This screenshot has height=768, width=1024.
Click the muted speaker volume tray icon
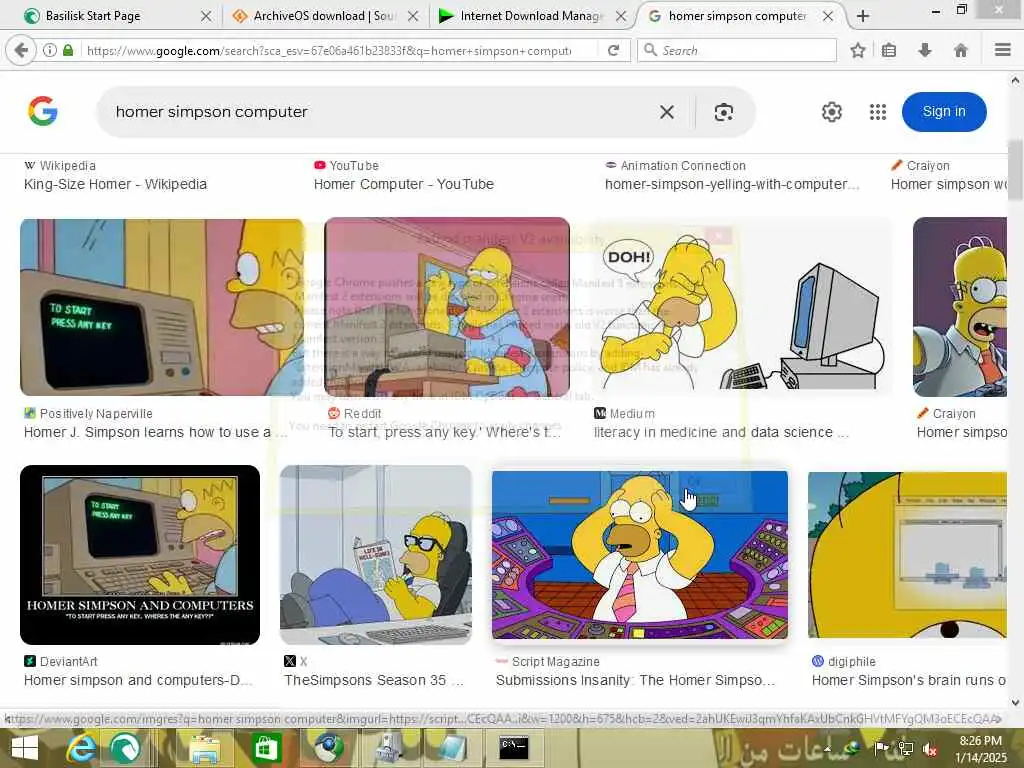(x=930, y=749)
